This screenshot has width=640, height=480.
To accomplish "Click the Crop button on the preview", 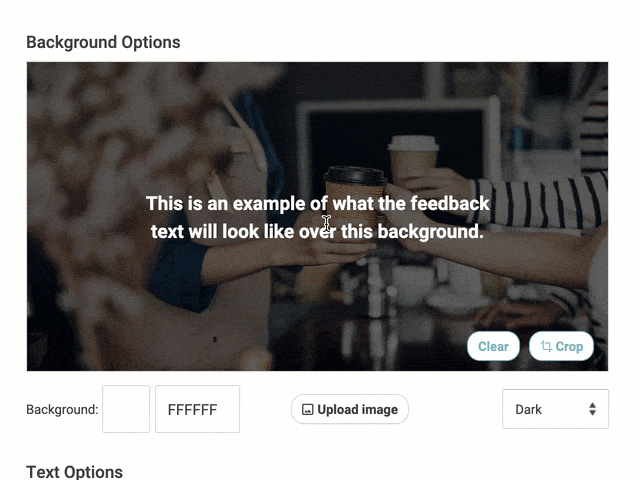I will tap(561, 346).
